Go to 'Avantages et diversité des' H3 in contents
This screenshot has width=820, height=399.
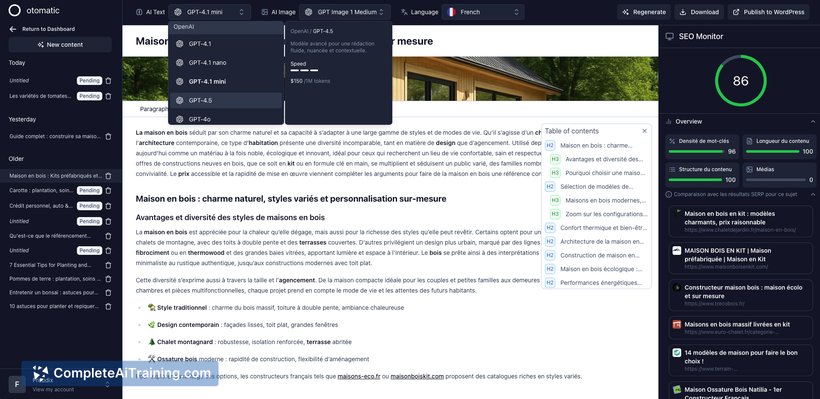pos(599,159)
